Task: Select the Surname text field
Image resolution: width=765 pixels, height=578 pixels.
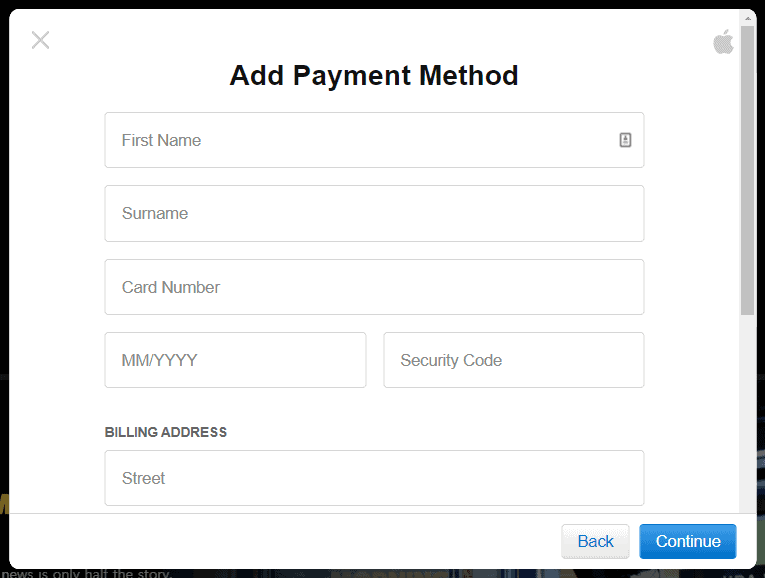Action: (374, 213)
